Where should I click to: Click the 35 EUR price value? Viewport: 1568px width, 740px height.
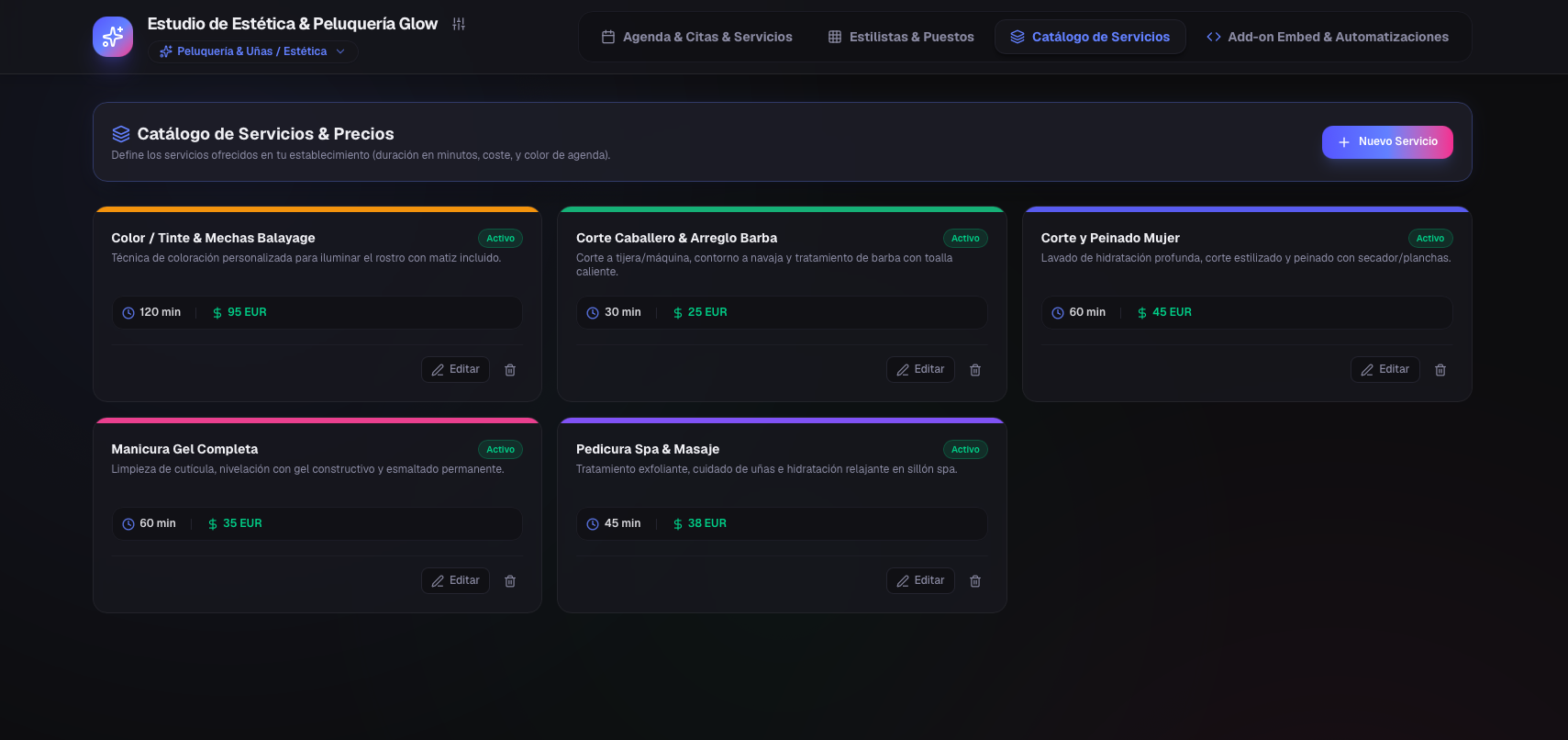[x=242, y=523]
